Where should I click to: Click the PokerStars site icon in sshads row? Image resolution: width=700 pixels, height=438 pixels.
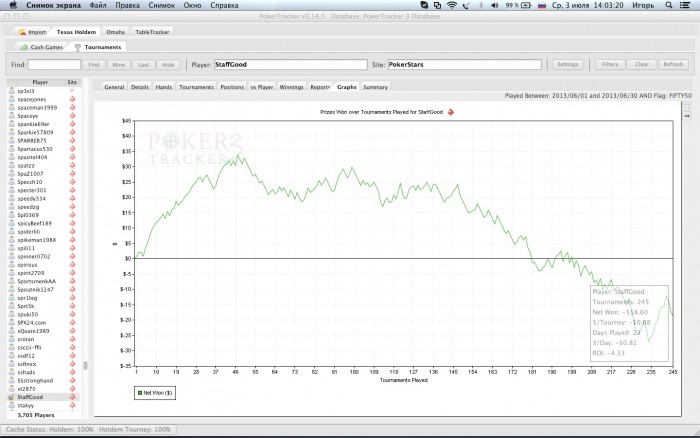tap(72, 372)
